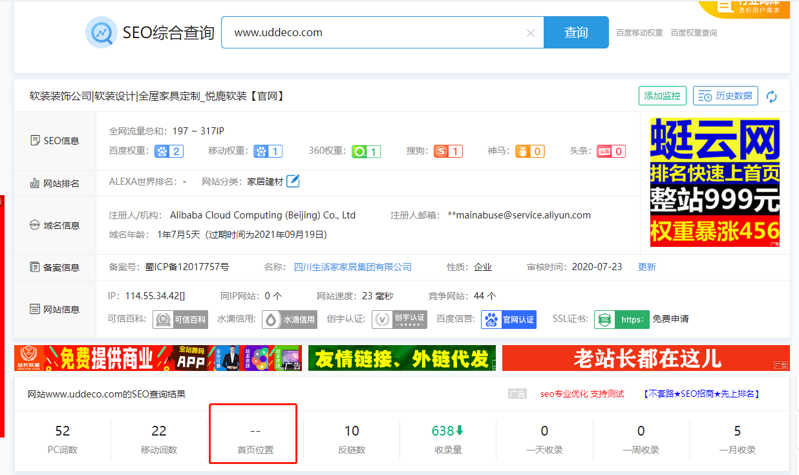Click the 360权重 badge icon
This screenshot has height=475, width=799.
click(366, 152)
